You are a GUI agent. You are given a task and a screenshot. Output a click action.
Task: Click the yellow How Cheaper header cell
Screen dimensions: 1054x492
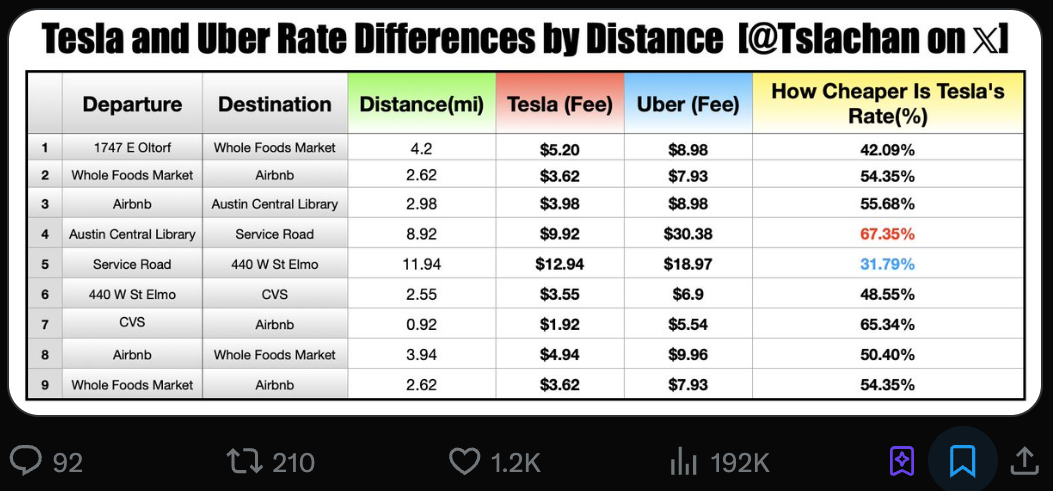coord(887,104)
